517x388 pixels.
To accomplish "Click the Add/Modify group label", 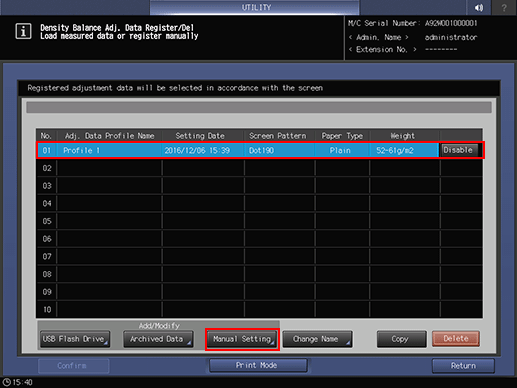I will 159,325.
